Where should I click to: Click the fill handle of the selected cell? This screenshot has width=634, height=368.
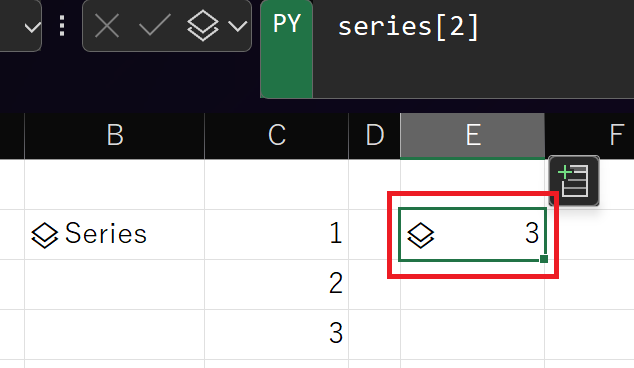544,259
